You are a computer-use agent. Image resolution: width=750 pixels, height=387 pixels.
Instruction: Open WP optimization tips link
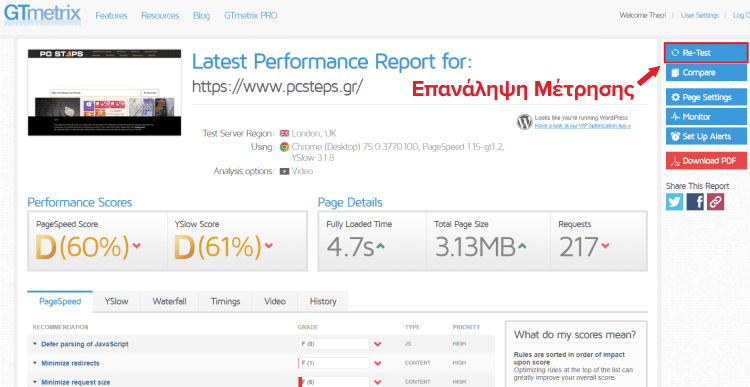(583, 126)
